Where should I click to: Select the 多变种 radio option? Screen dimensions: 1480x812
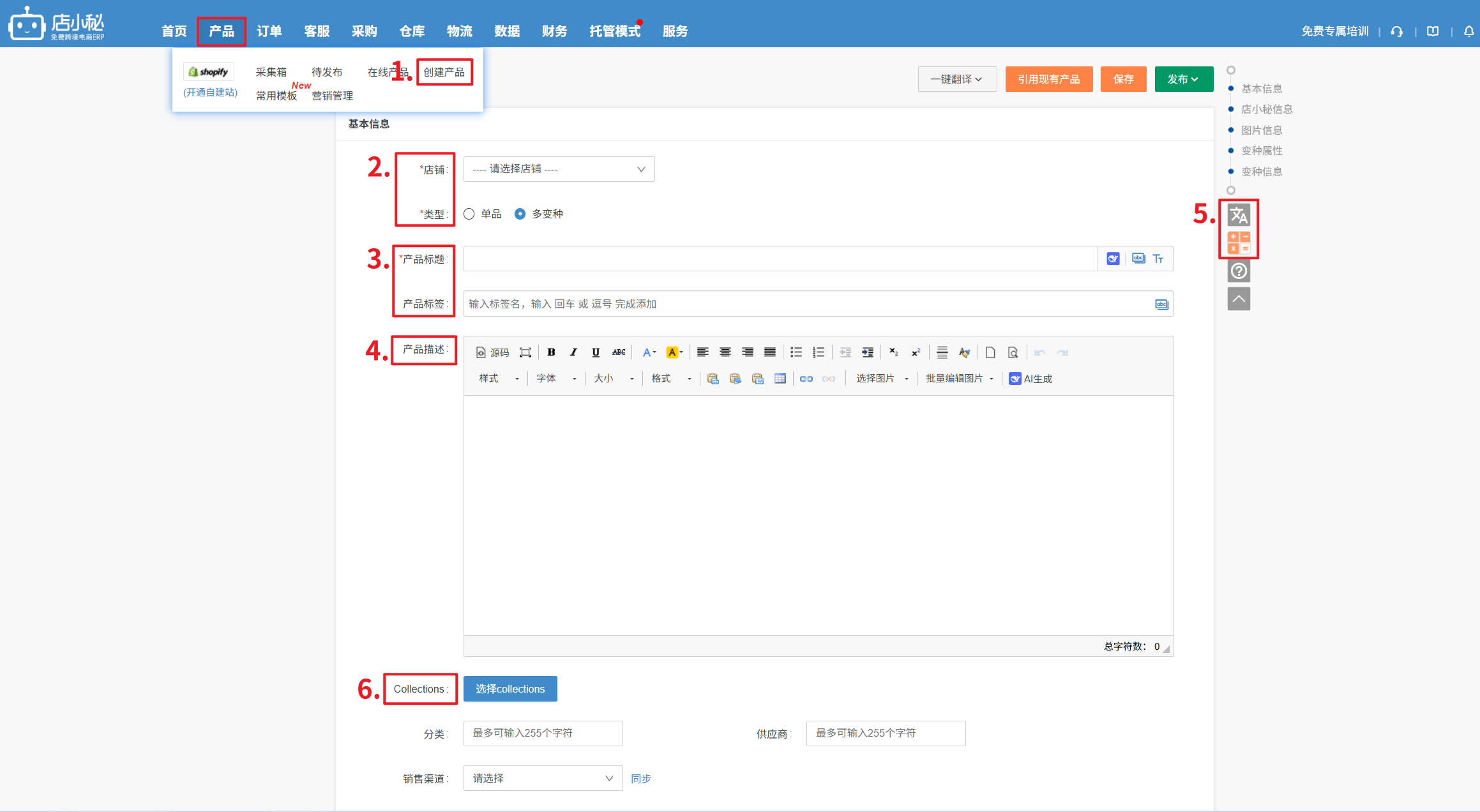(520, 214)
